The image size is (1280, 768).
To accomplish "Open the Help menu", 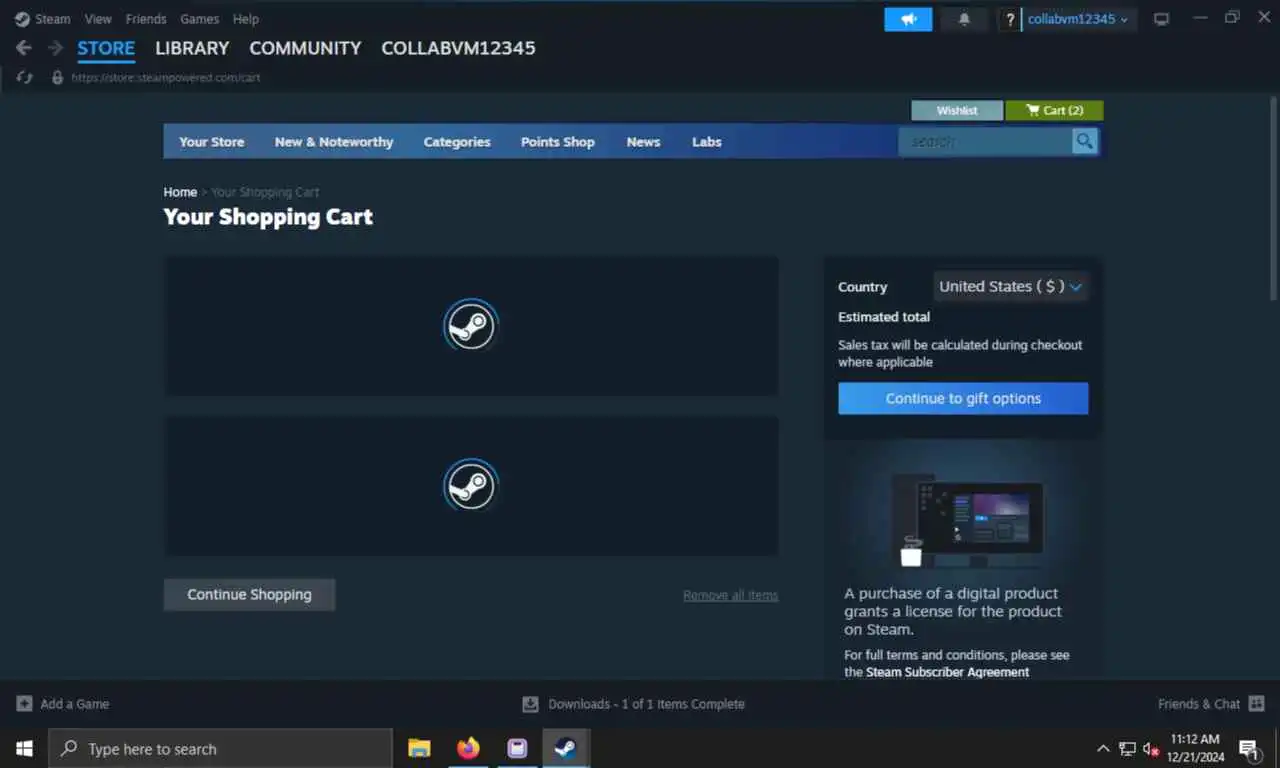I will tap(246, 19).
